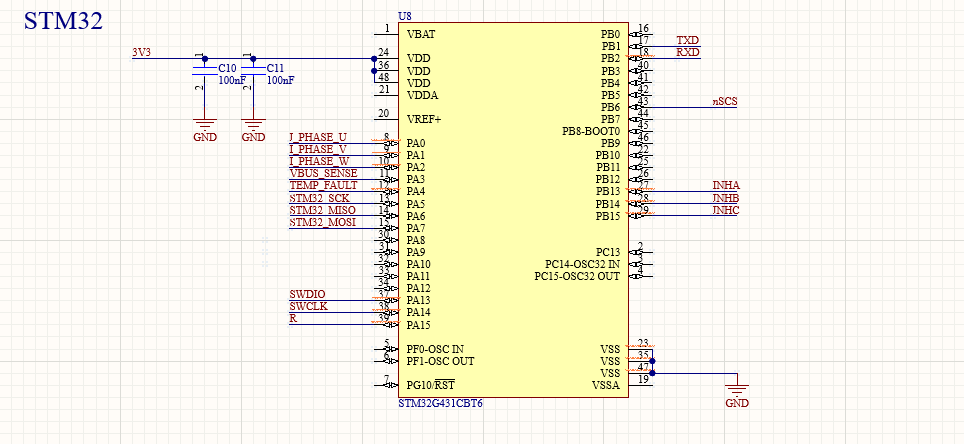Select the PF0-OSC IN pin name

[x=435, y=349]
